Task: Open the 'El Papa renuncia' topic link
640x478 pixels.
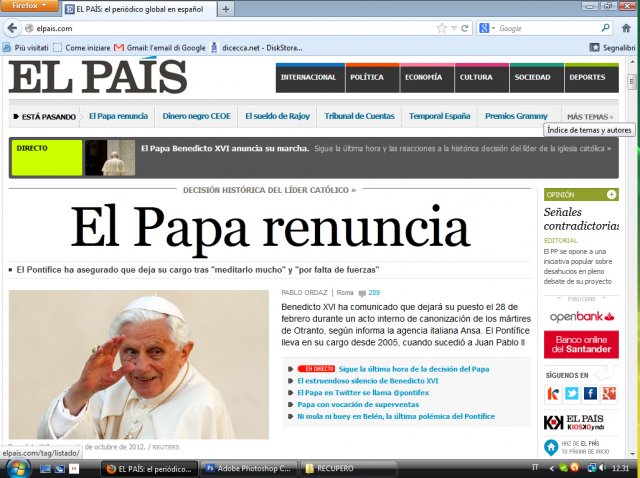Action: coord(118,116)
